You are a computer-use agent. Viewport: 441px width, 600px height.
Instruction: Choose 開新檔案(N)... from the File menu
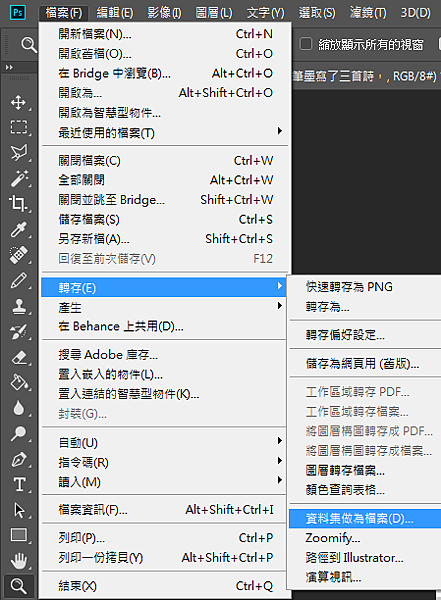(164, 34)
